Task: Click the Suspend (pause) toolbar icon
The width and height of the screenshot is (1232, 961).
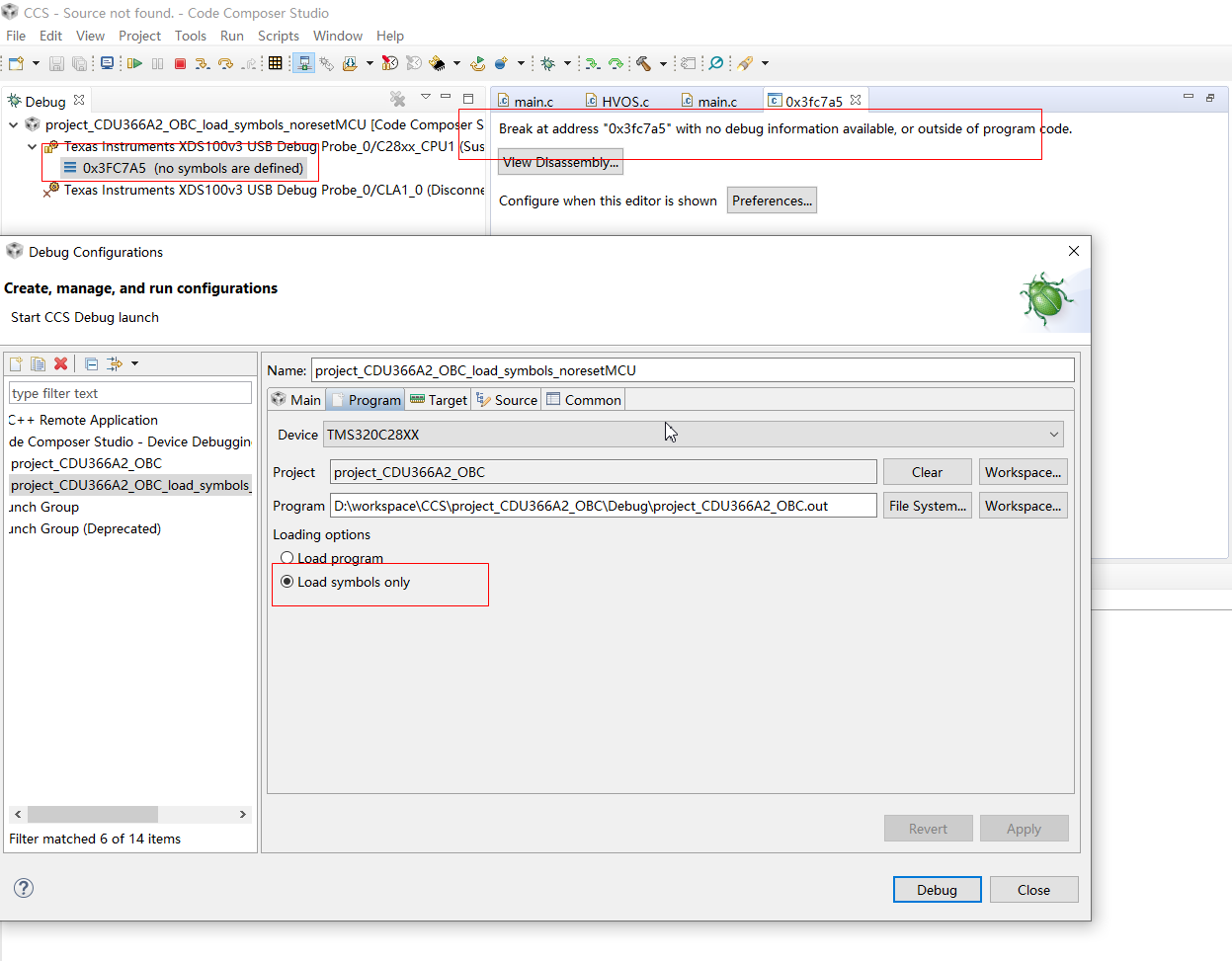Action: (x=157, y=63)
